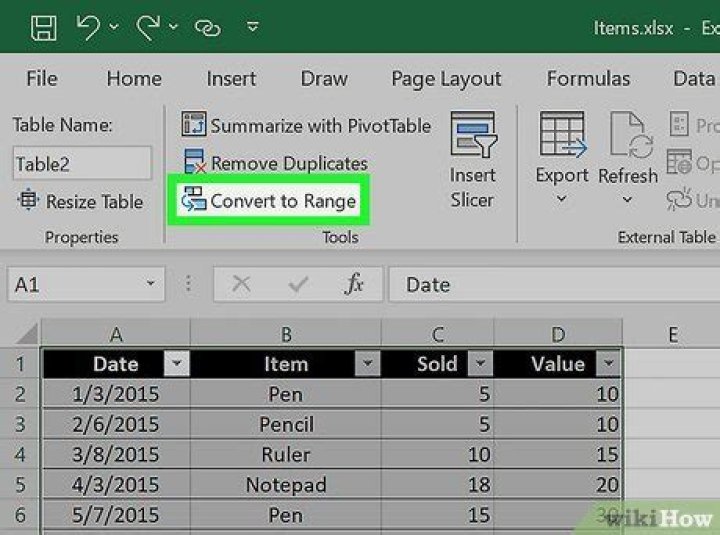Image resolution: width=720 pixels, height=535 pixels.
Task: Switch to the Home tab
Action: pyautogui.click(x=134, y=79)
